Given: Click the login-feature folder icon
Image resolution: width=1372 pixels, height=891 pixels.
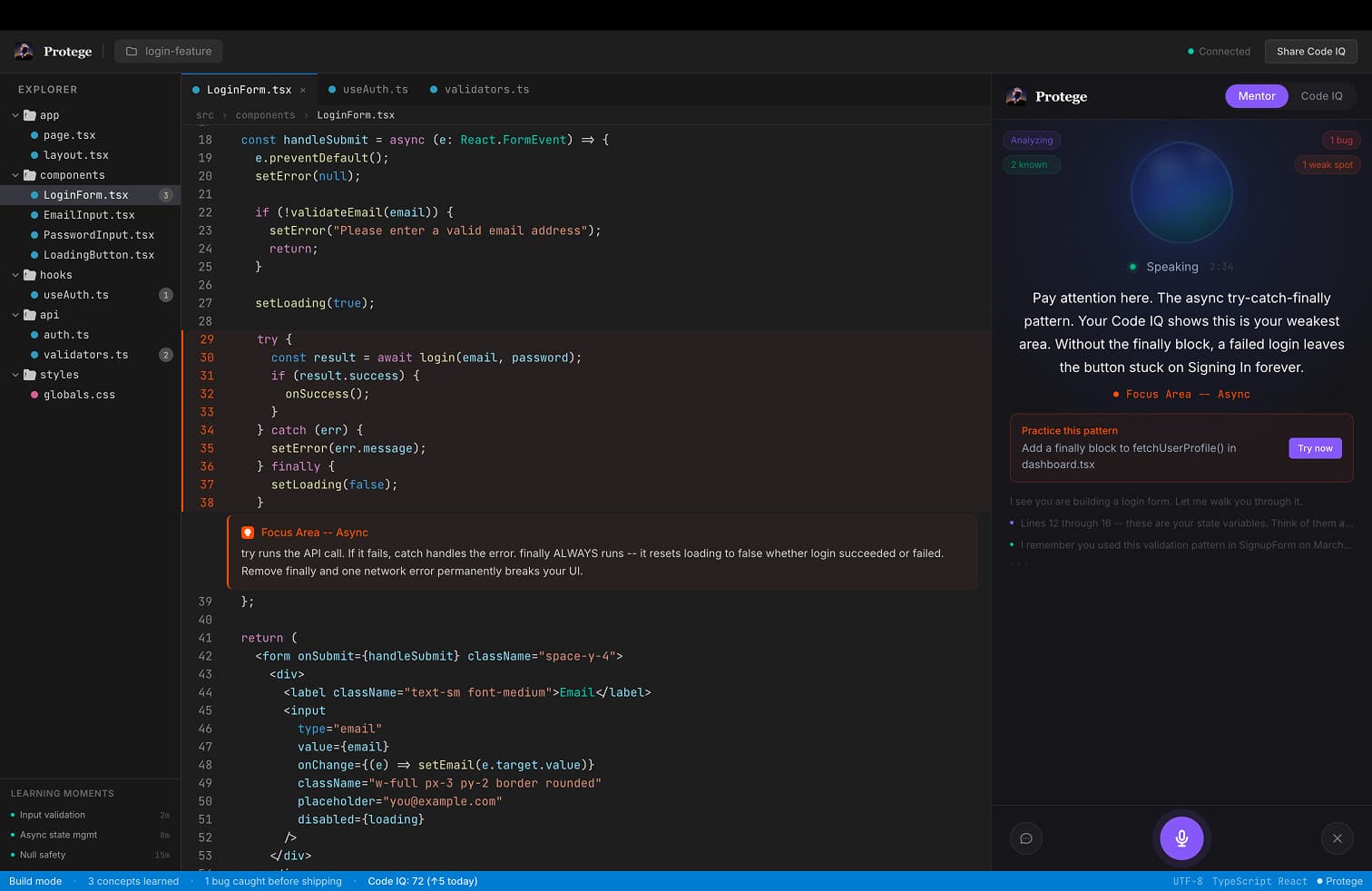Looking at the screenshot, I should coord(131,51).
